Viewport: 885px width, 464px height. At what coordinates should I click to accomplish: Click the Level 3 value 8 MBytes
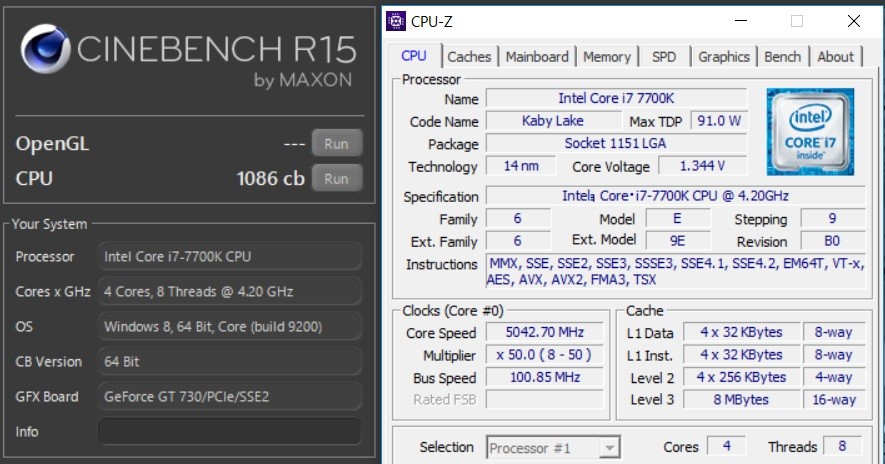[x=742, y=399]
